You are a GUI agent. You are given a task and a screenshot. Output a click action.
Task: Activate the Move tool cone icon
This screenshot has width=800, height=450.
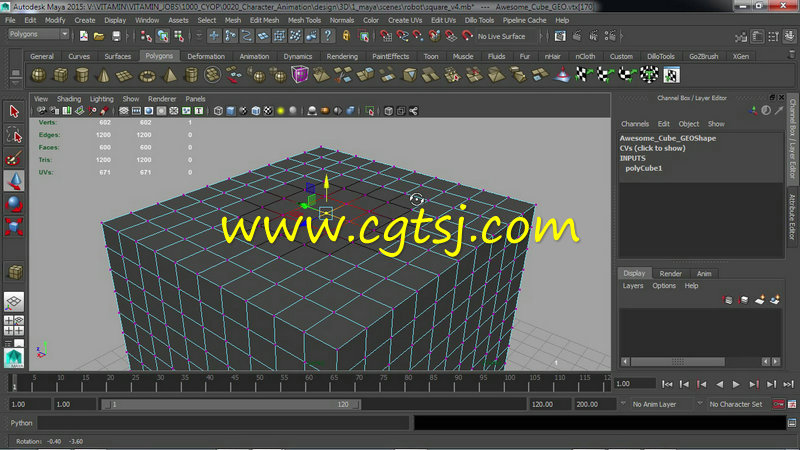[14, 181]
